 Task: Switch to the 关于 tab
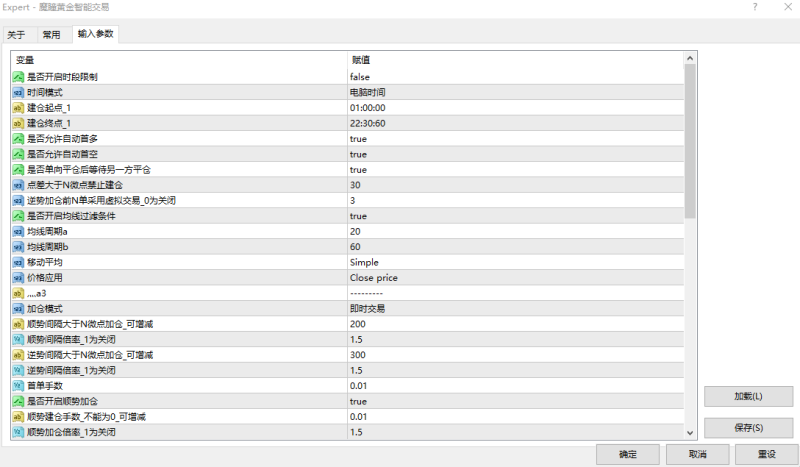17,35
